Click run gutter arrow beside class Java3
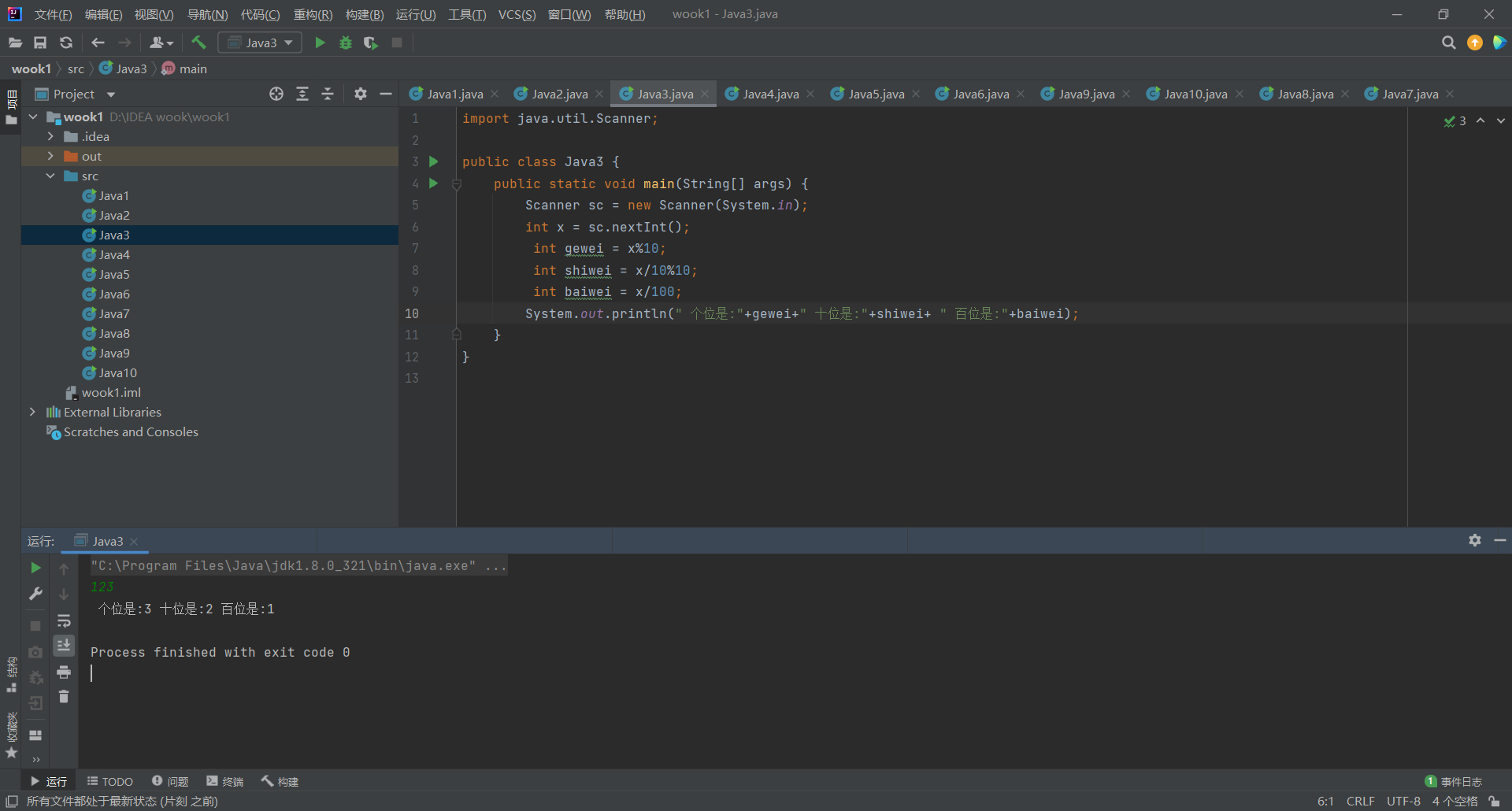 click(x=433, y=161)
